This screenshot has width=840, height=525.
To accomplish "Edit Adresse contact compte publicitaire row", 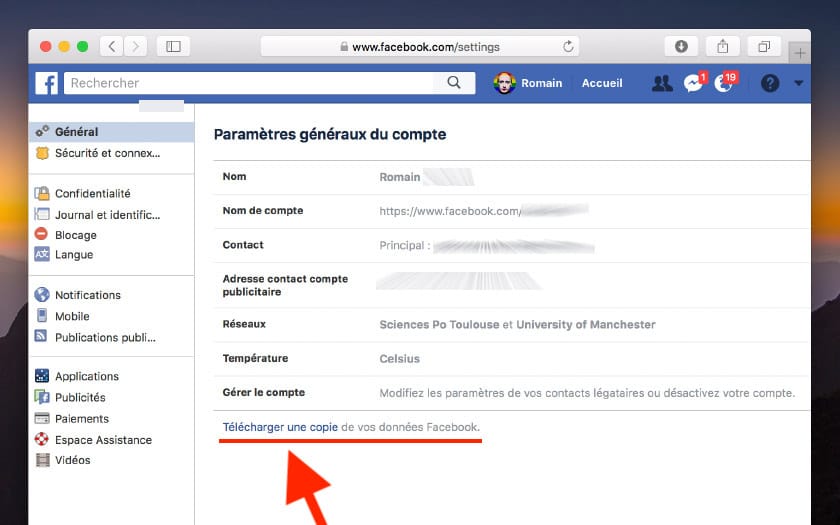I will (x=512, y=285).
